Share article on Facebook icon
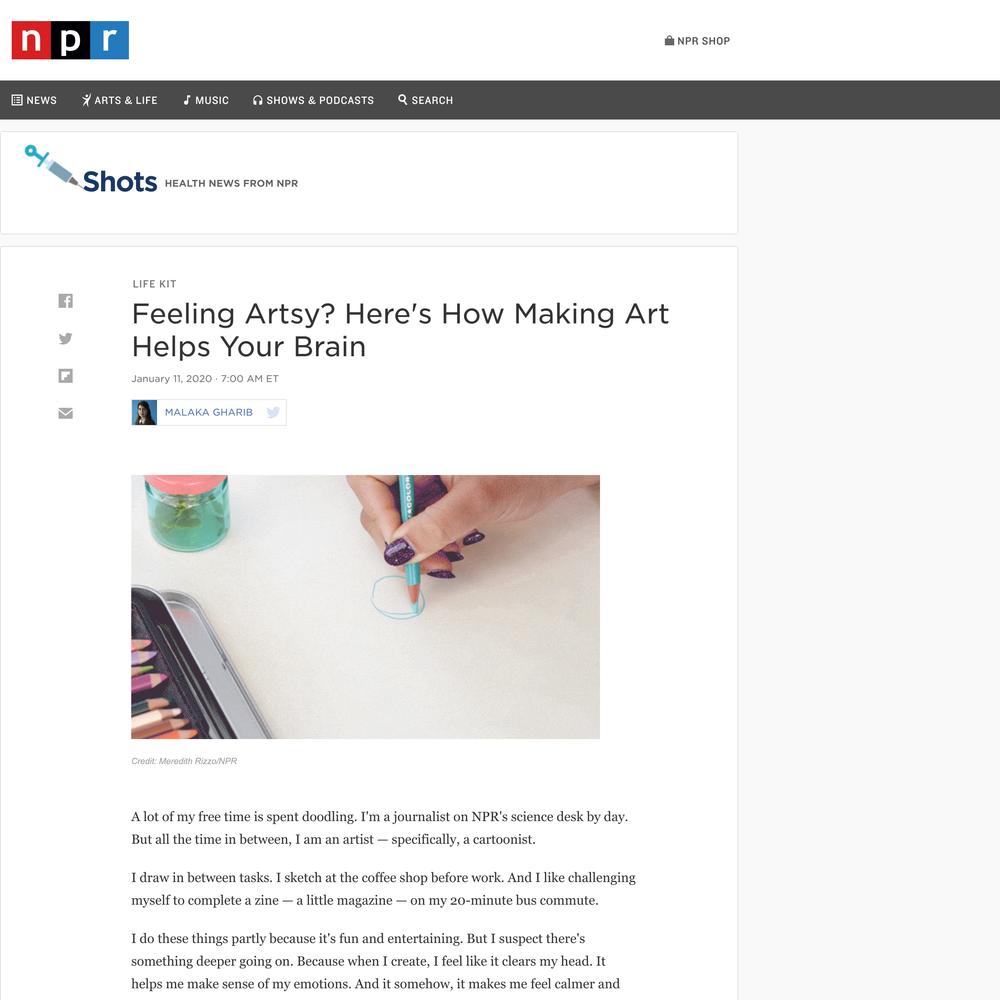The width and height of the screenshot is (1000, 1000). click(66, 301)
